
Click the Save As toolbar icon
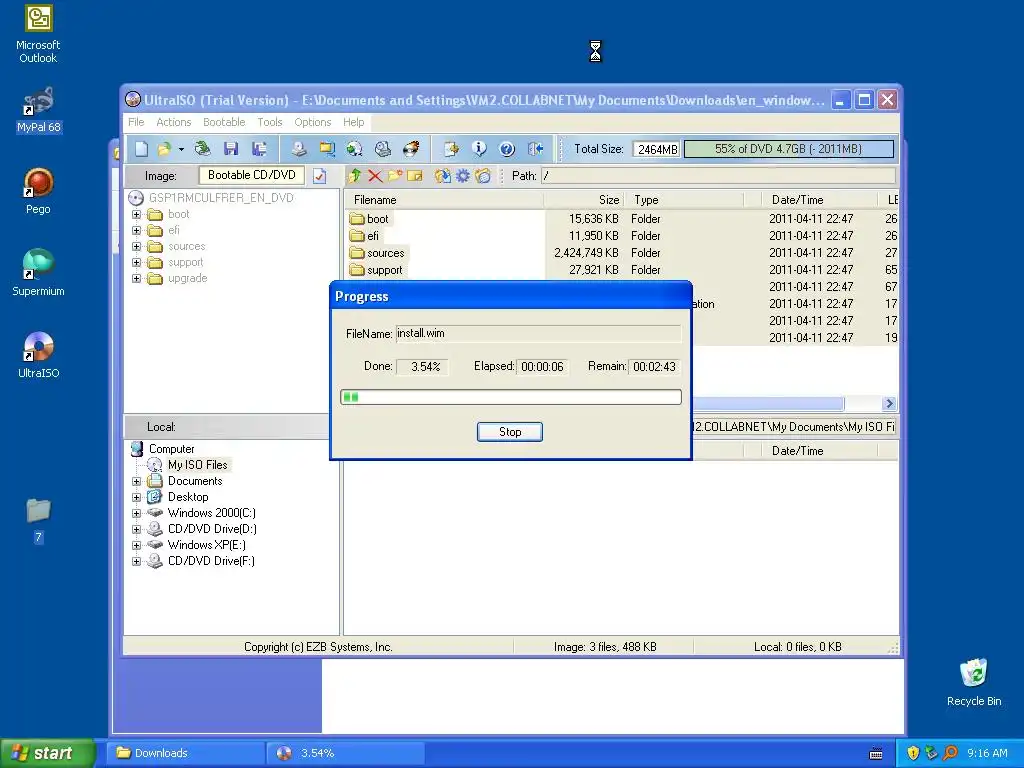click(x=259, y=149)
